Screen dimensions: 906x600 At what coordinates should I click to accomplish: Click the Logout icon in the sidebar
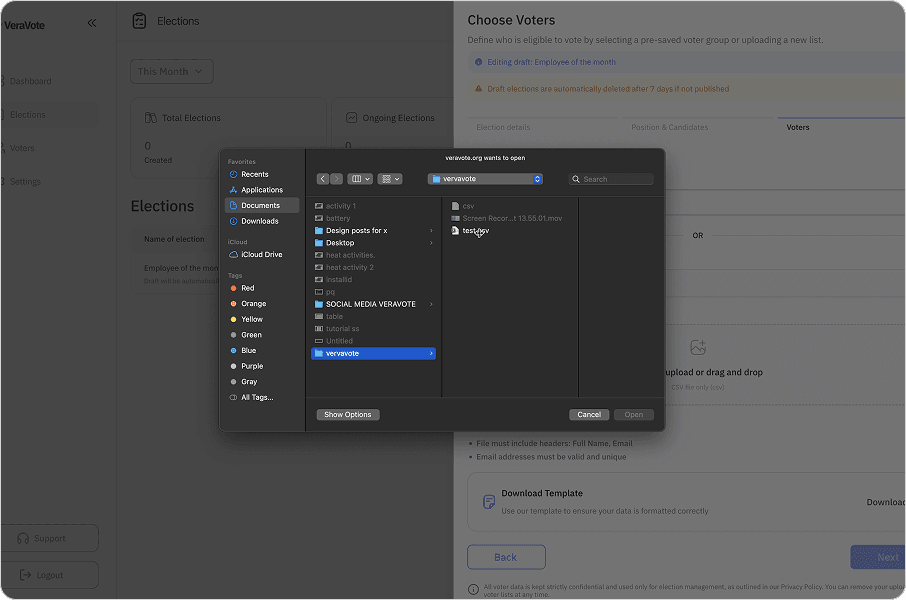(24, 575)
